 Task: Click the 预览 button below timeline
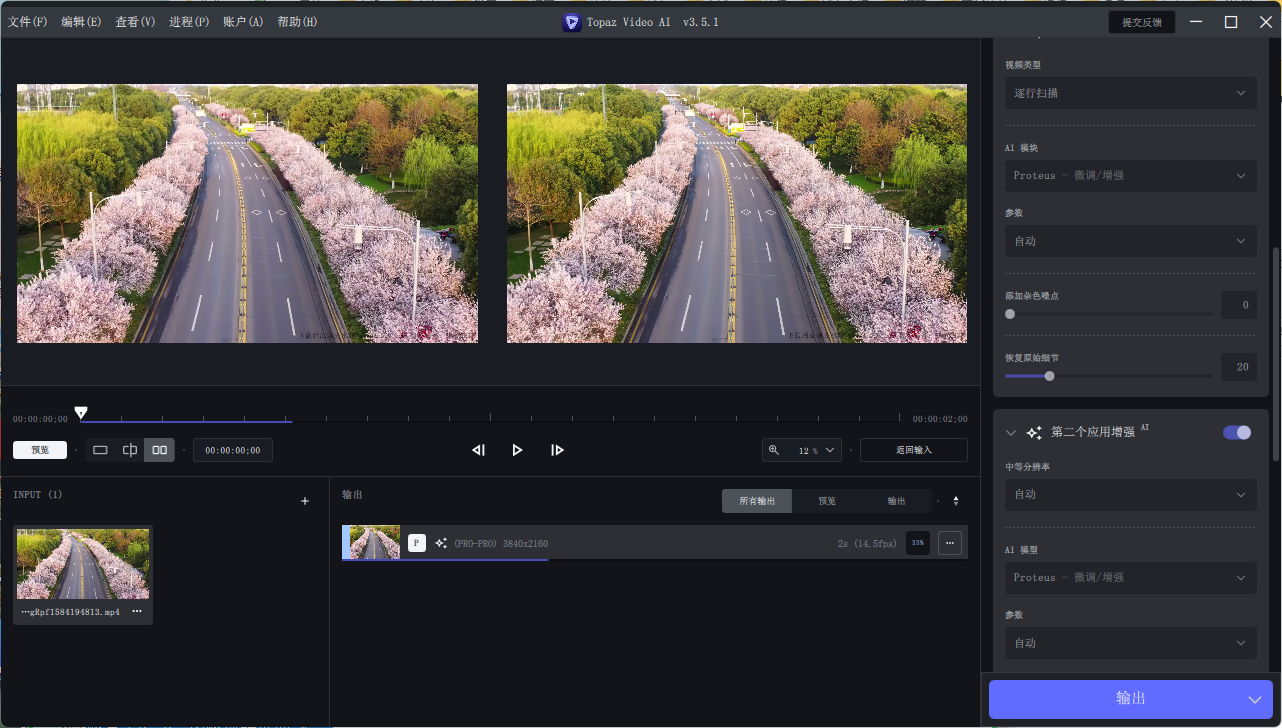[x=40, y=450]
